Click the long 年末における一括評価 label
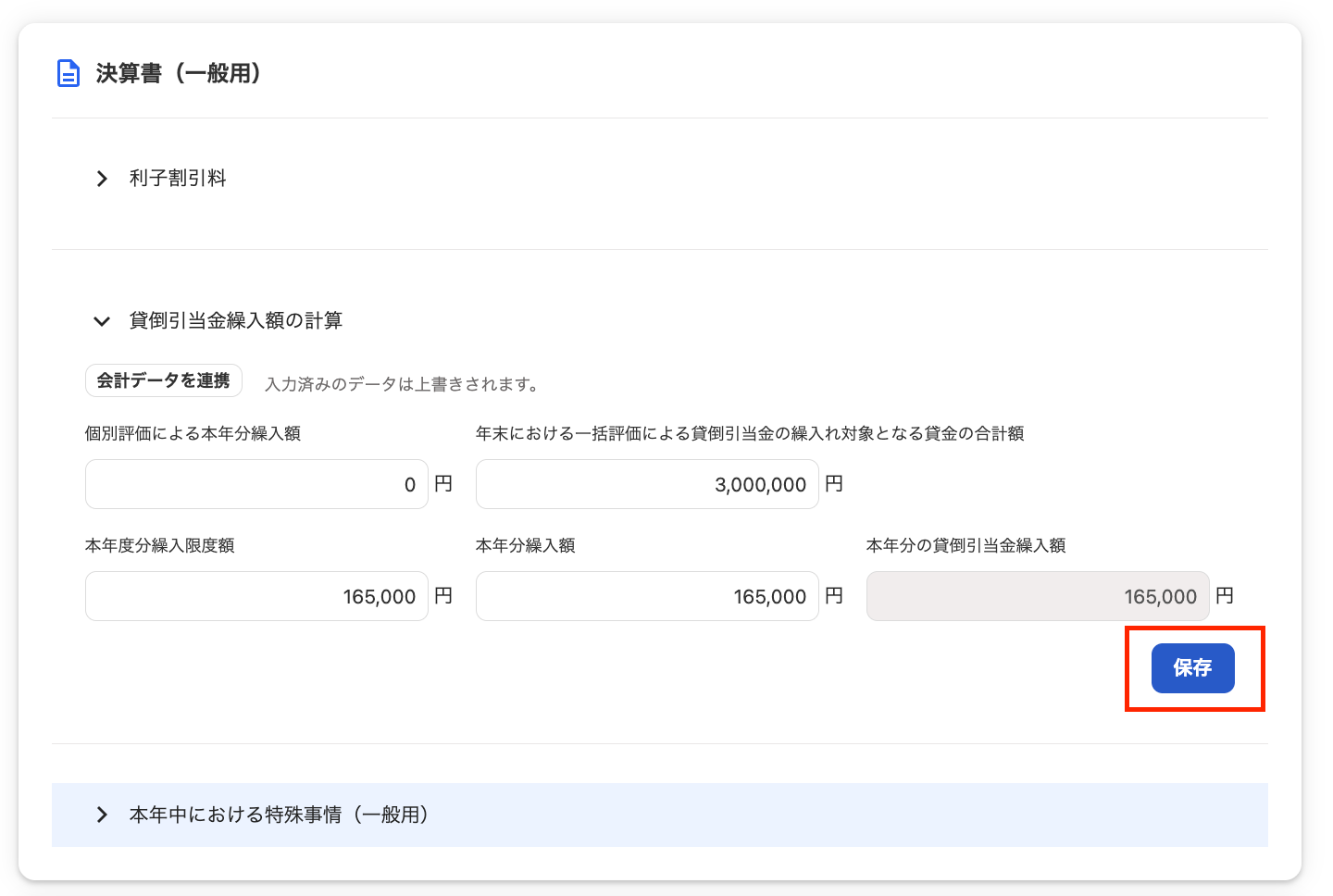This screenshot has height=896, width=1333. tap(750, 433)
